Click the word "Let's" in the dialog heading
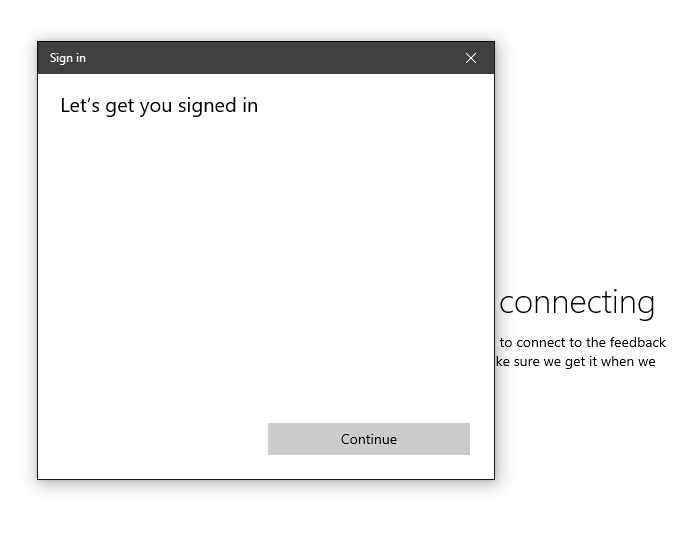Screen dimensions: 675x533 (x=80, y=105)
